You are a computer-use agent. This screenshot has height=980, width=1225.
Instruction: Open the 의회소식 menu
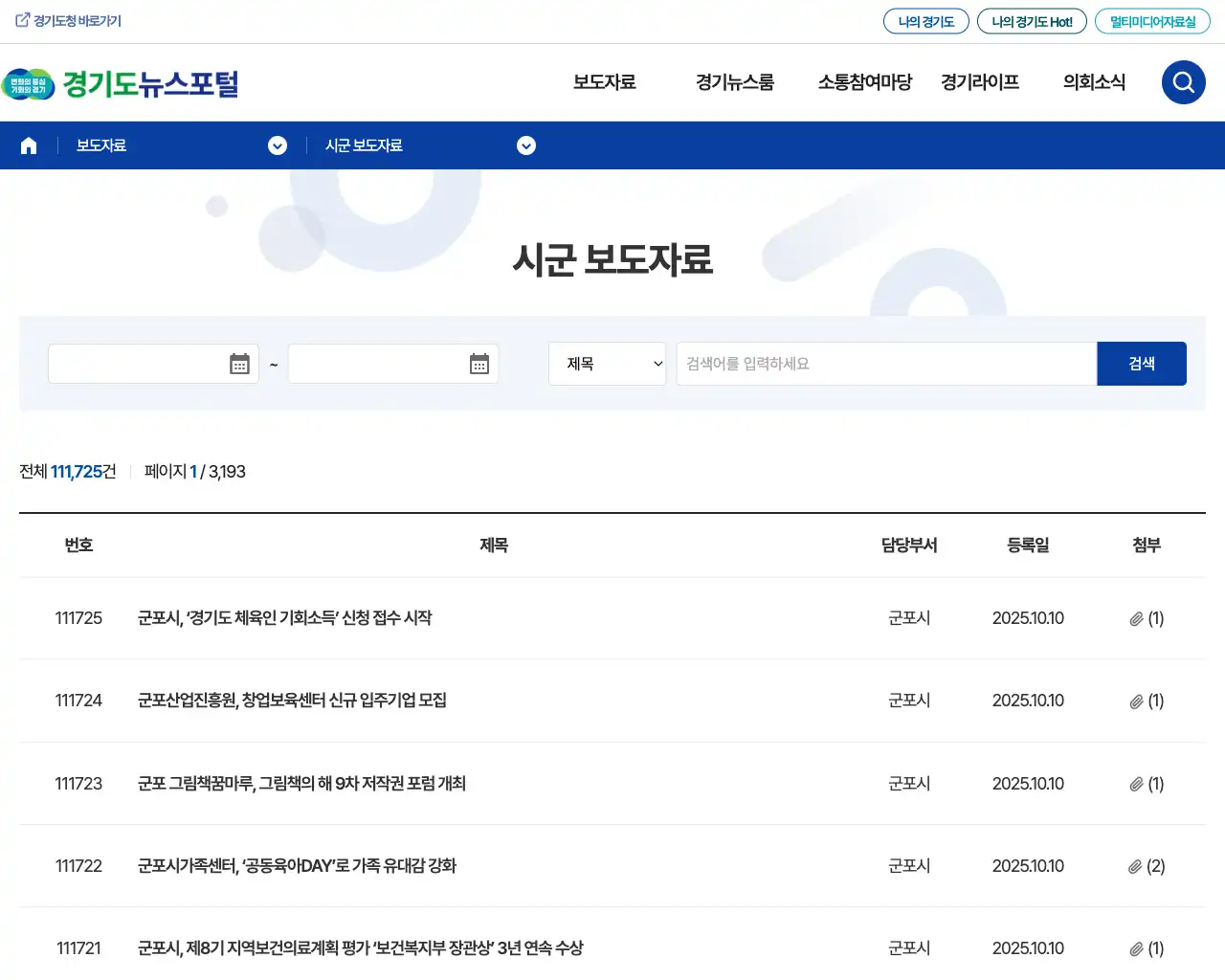point(1094,82)
